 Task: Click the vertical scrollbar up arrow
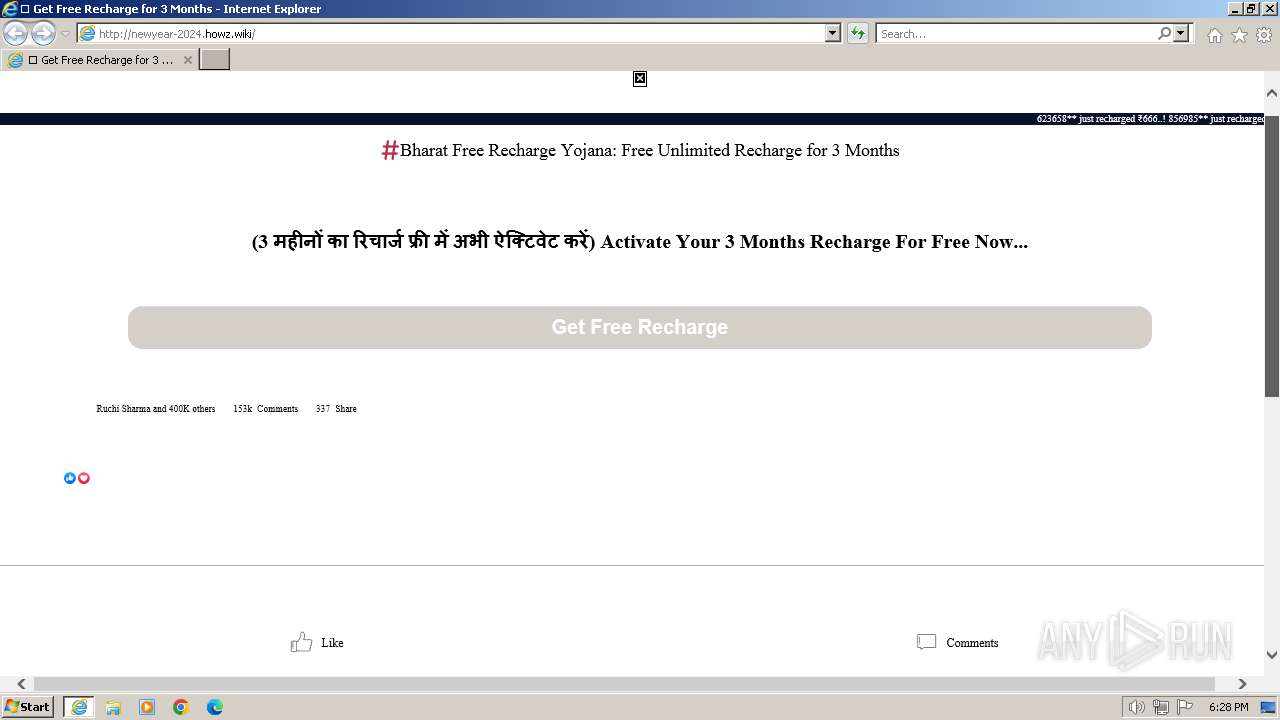point(1272,93)
